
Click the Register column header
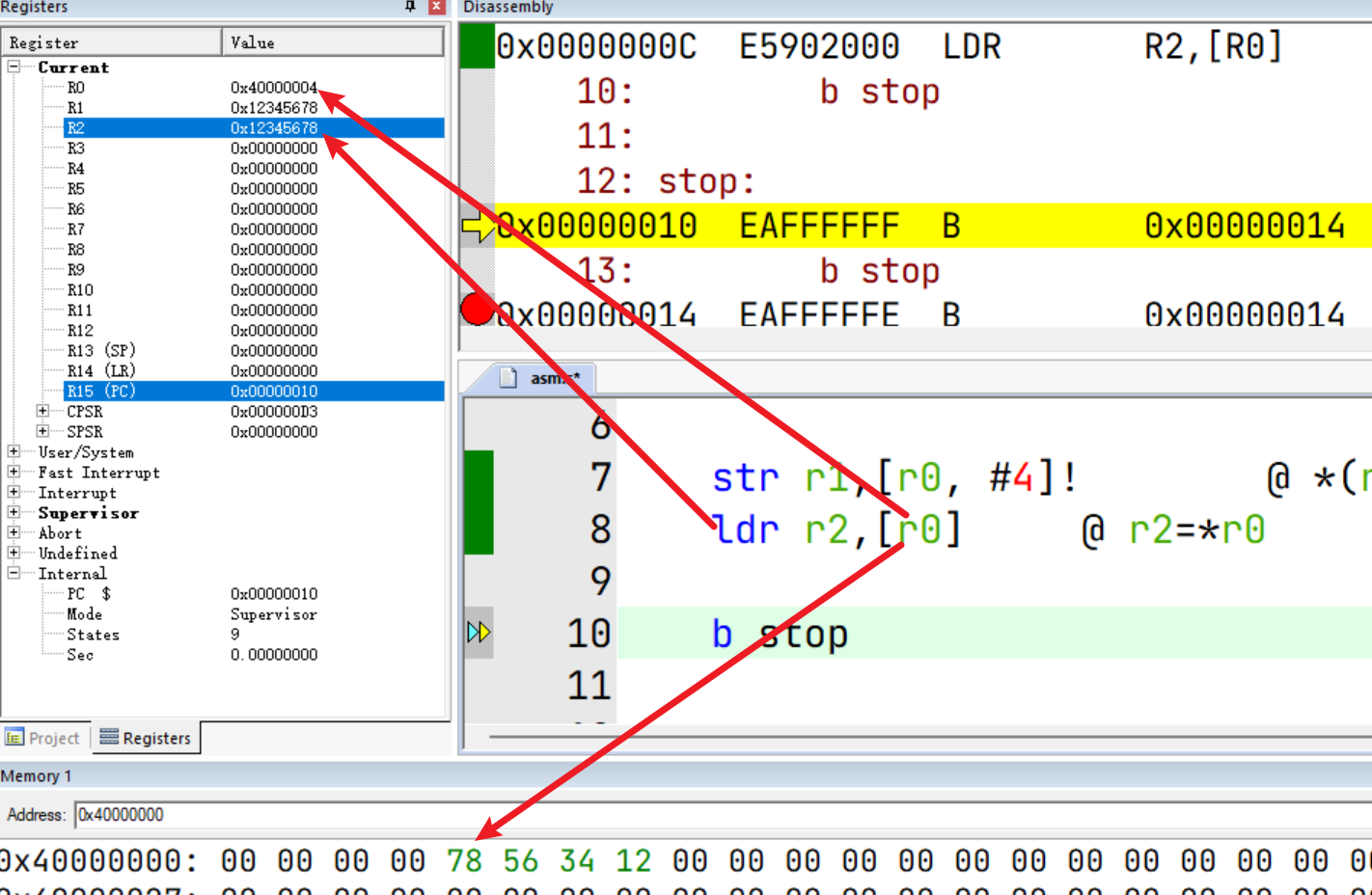[112, 42]
